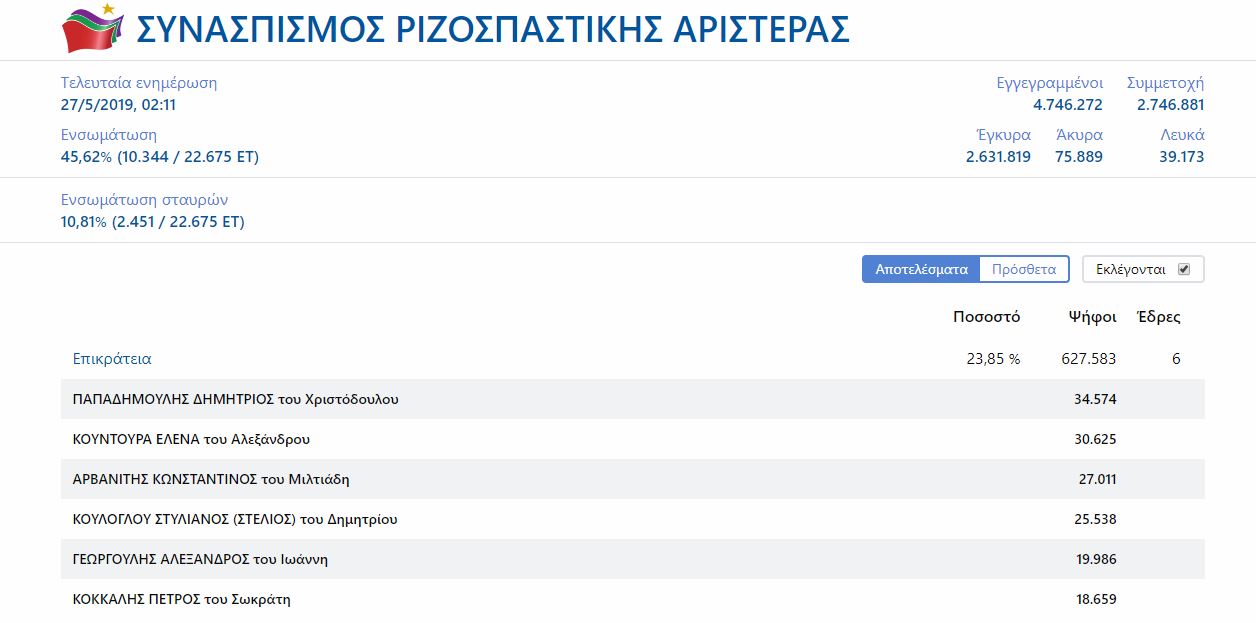1256x623 pixels.
Task: Select candidate ΚΟΥΛΟΓΛΟΥ ΣΤΥΛΙΑΝΟΣ row
Action: point(632,519)
